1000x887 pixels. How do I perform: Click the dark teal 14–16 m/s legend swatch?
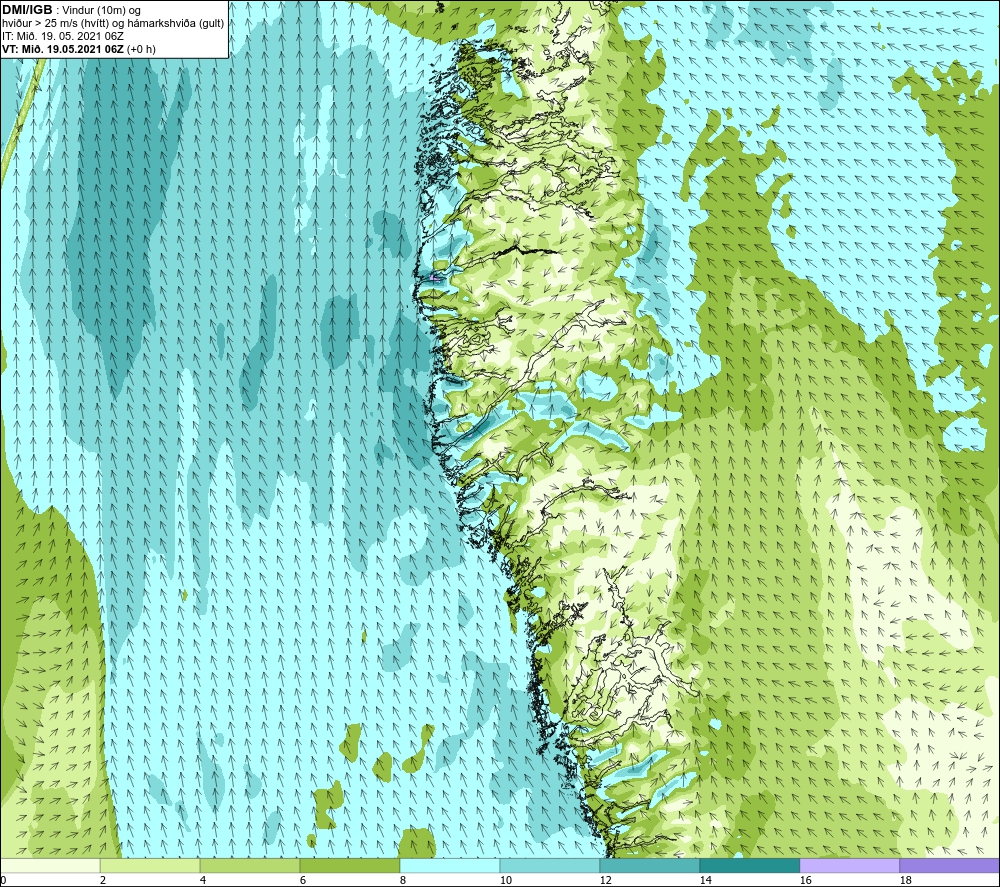[x=749, y=865]
